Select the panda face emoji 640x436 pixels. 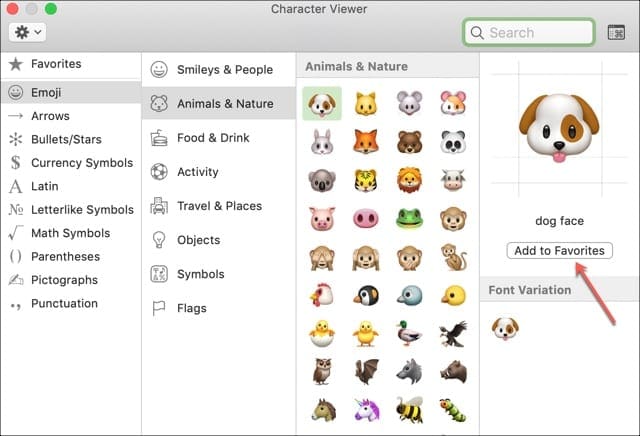pyautogui.click(x=454, y=142)
